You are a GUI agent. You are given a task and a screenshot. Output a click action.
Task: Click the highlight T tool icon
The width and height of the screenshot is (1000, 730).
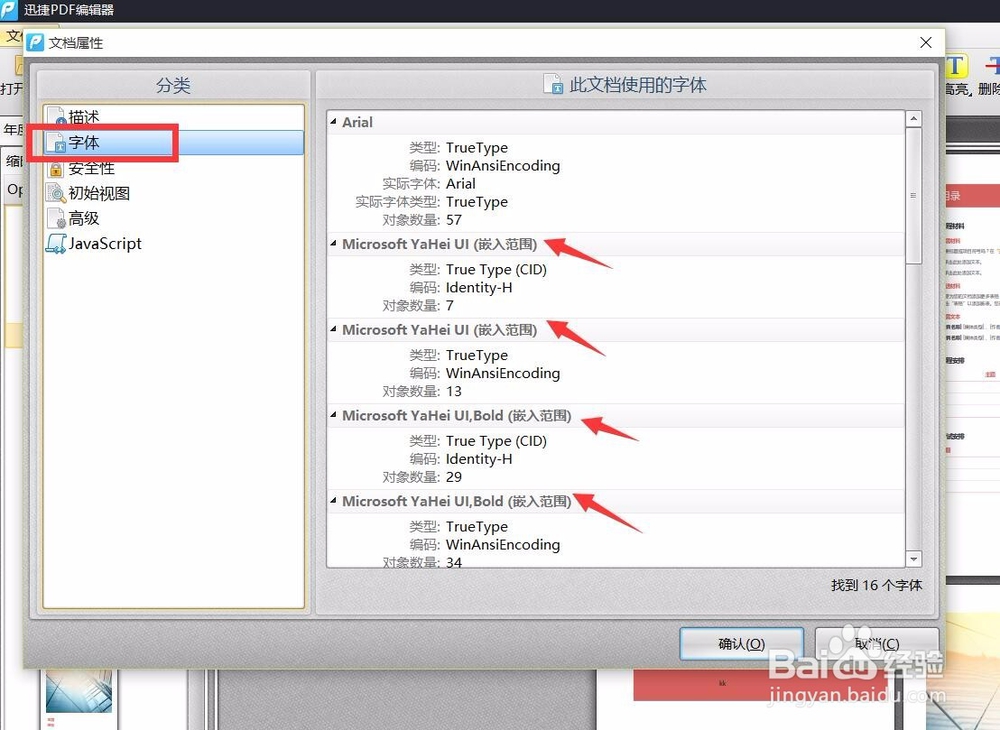coord(955,66)
